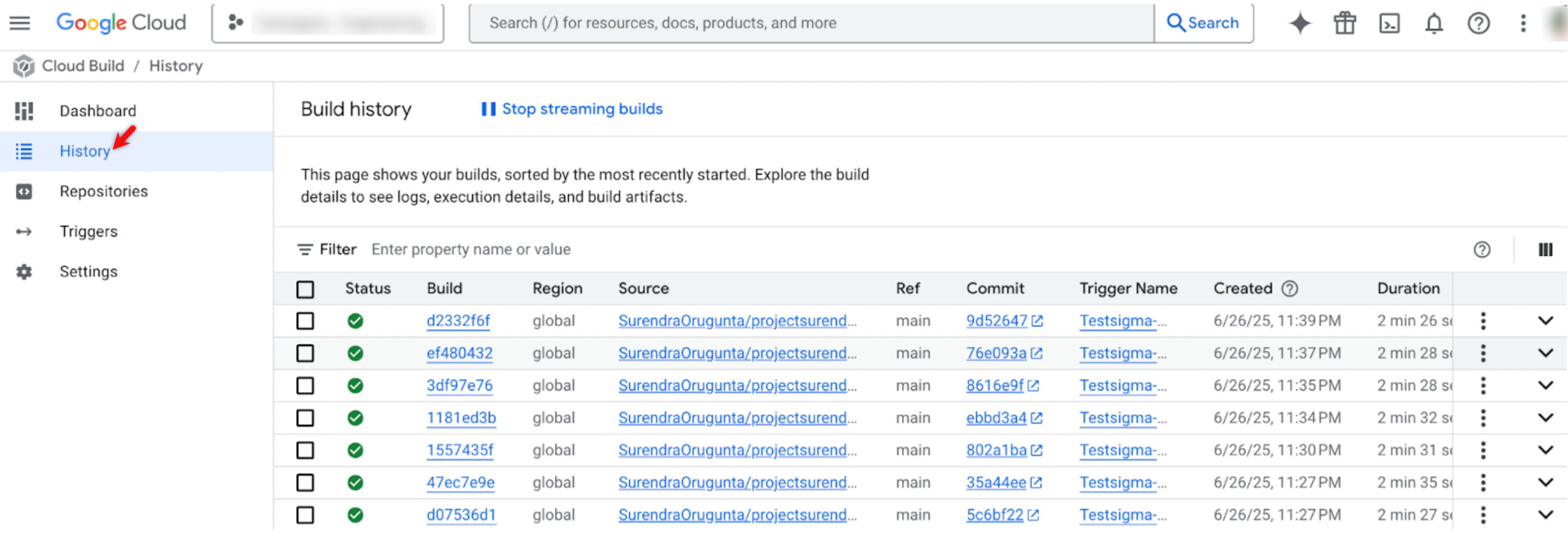This screenshot has height=538, width=1568.
Task: Open the main navigation hamburger menu
Action: [x=20, y=23]
